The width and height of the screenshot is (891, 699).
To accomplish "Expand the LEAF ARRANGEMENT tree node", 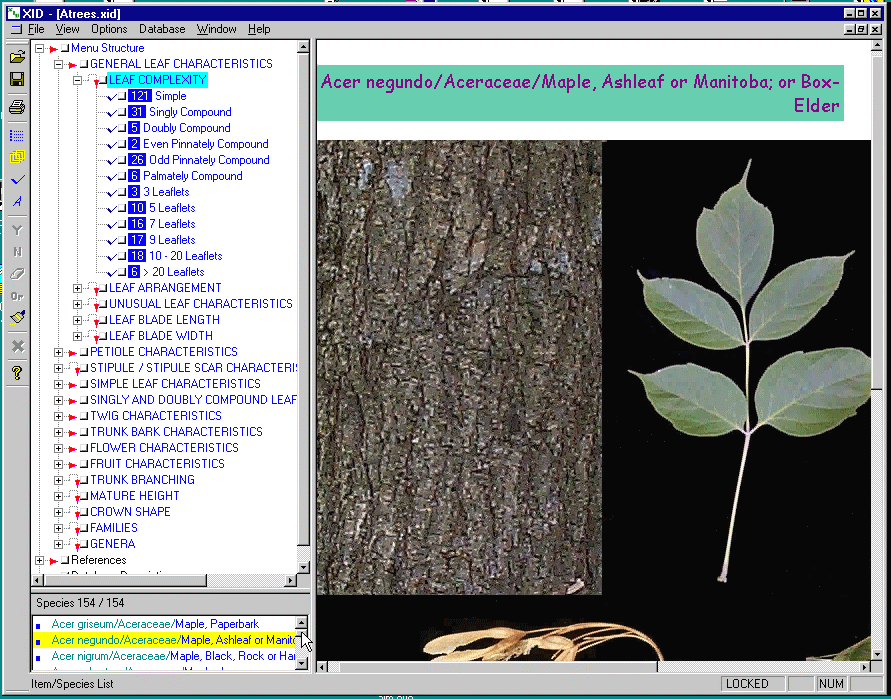I will (78, 288).
